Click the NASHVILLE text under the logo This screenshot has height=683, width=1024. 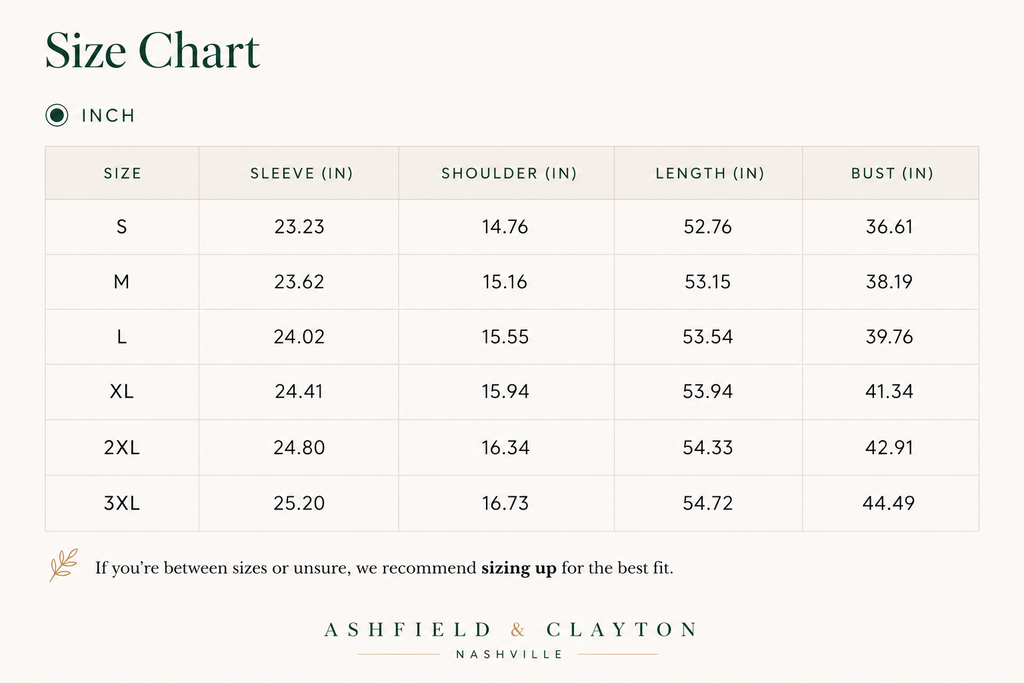click(509, 654)
